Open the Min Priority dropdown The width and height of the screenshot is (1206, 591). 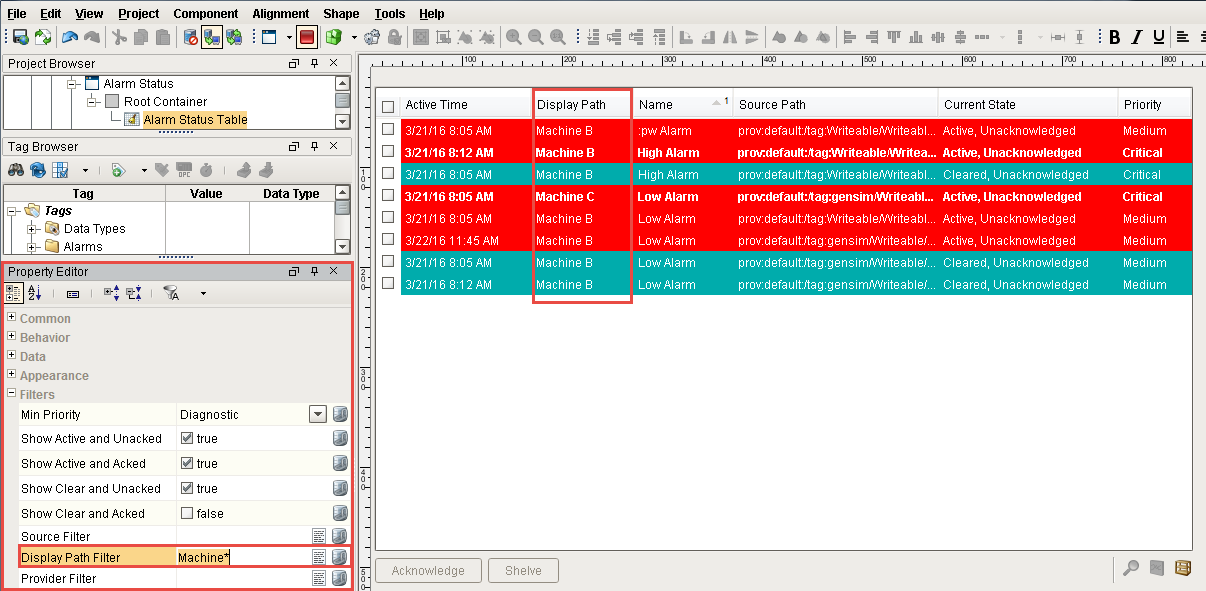(318, 413)
